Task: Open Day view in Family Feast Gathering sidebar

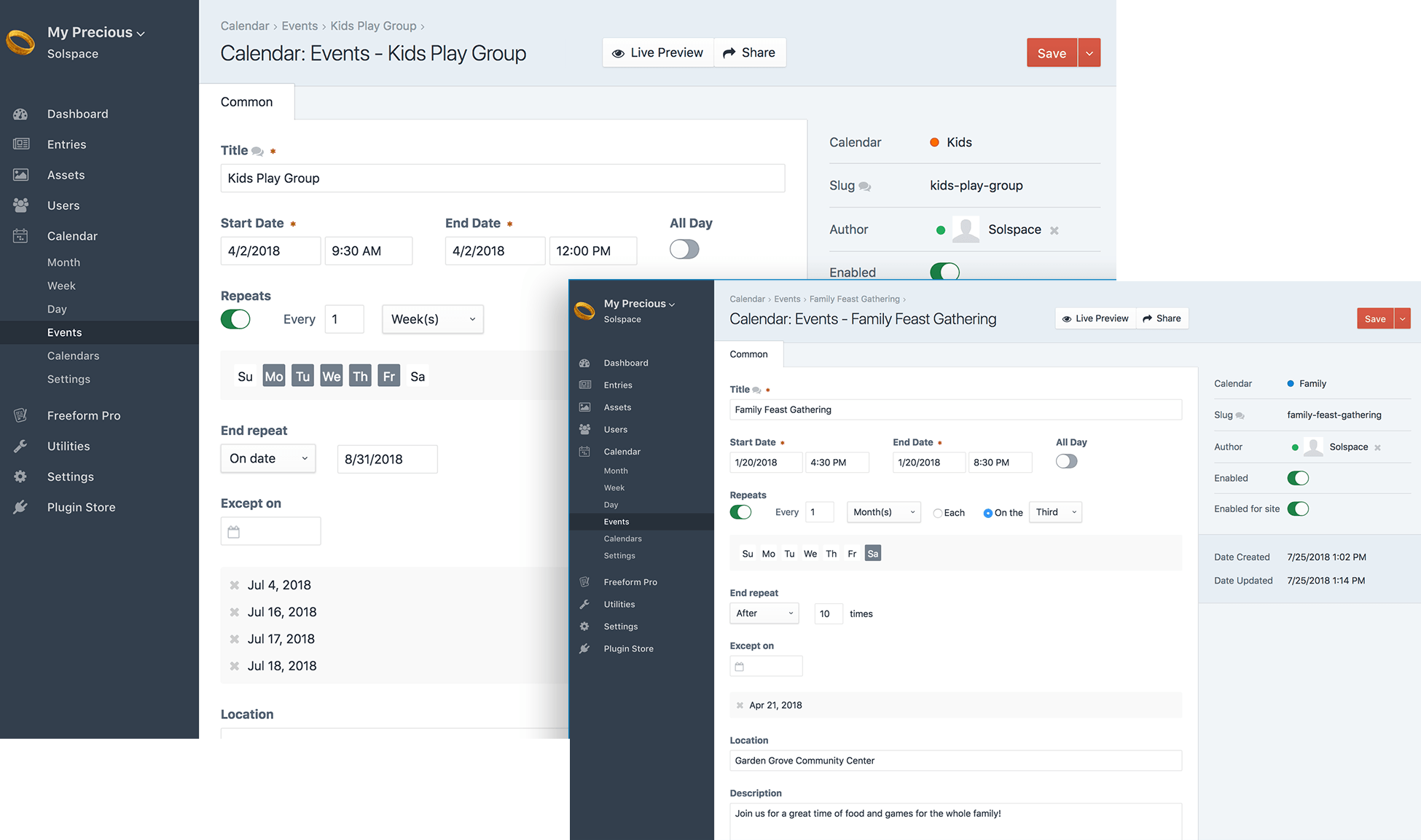Action: (x=611, y=504)
